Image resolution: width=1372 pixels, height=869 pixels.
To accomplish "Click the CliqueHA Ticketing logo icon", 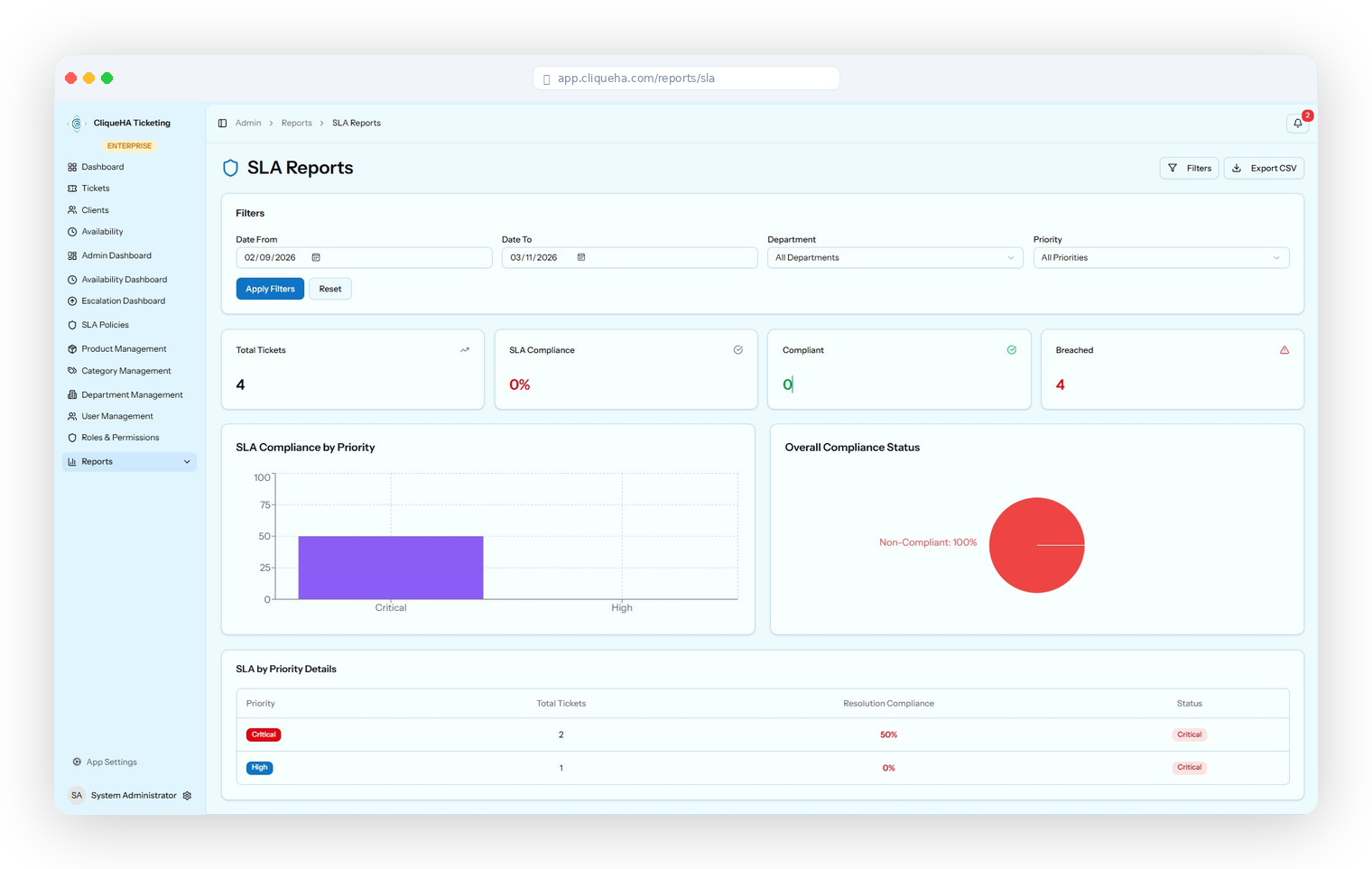I will point(77,124).
